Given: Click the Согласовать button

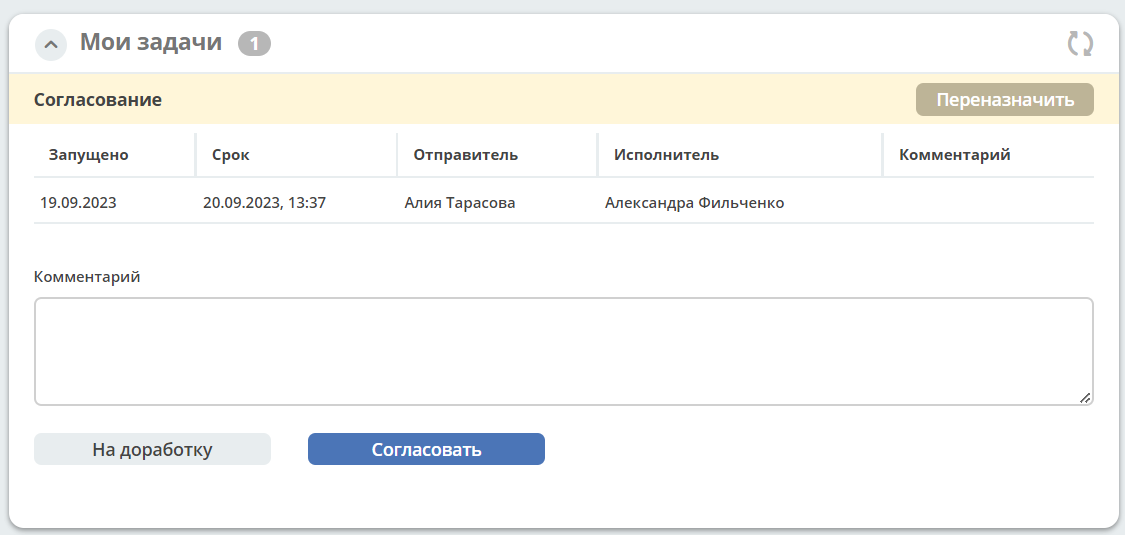Looking at the screenshot, I should (426, 450).
